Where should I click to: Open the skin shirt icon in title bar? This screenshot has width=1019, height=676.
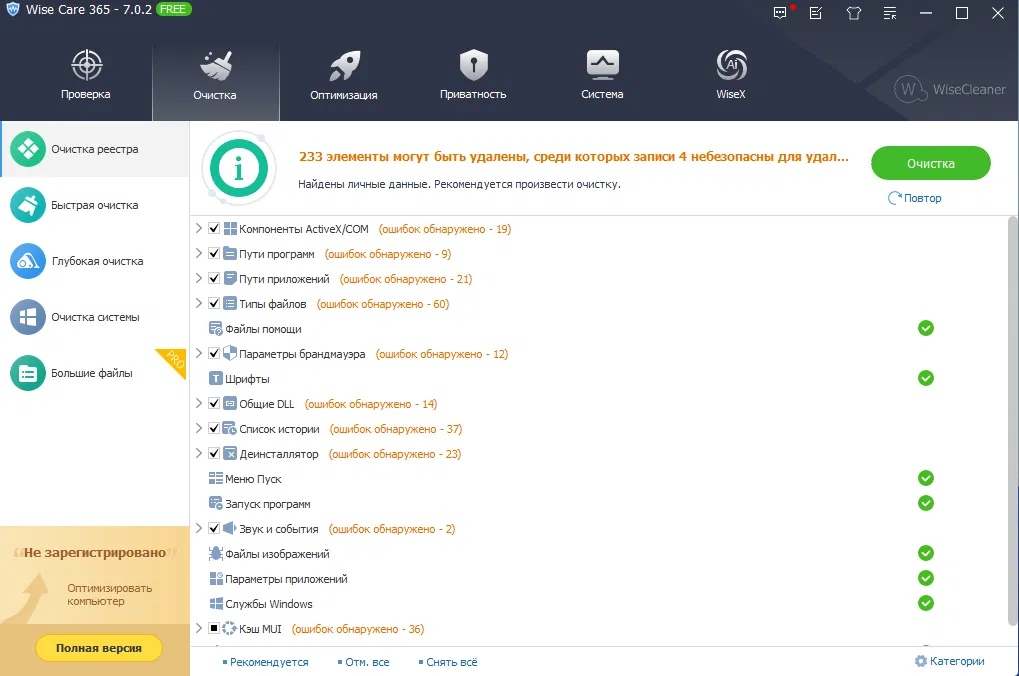[x=853, y=12]
